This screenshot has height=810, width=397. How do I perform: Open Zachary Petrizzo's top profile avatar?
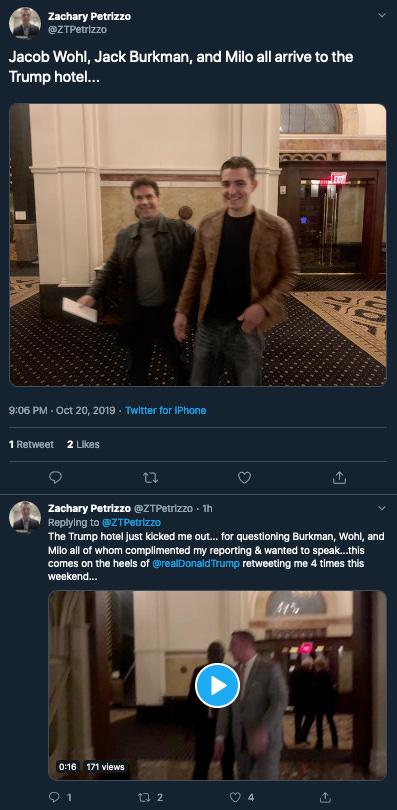tap(25, 23)
